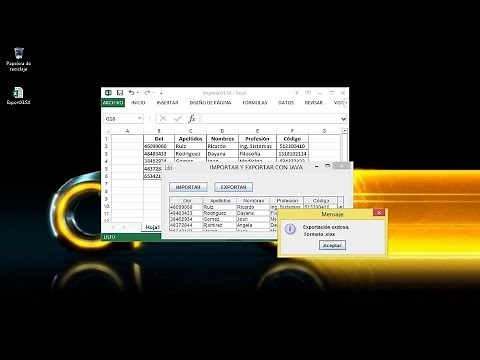Switch to the REVISAR ribbon tab

coord(314,103)
